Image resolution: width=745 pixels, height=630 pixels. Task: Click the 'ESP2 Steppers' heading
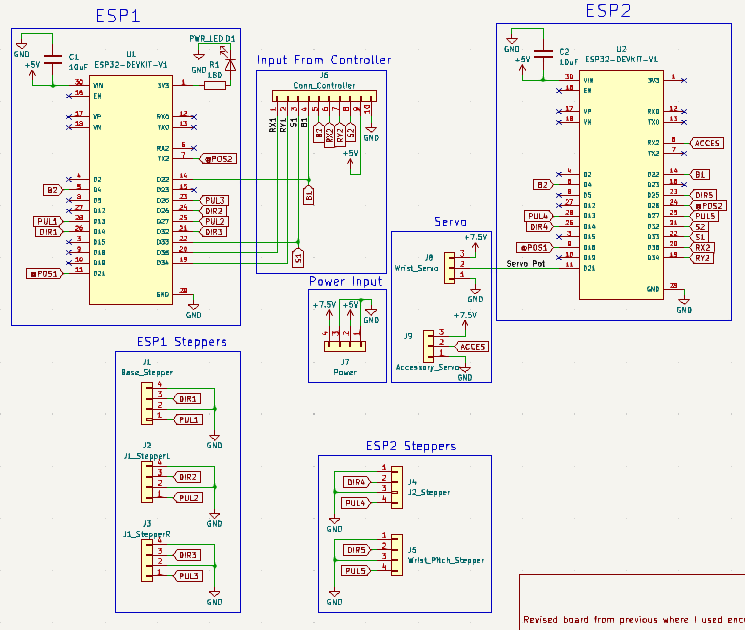tap(411, 446)
